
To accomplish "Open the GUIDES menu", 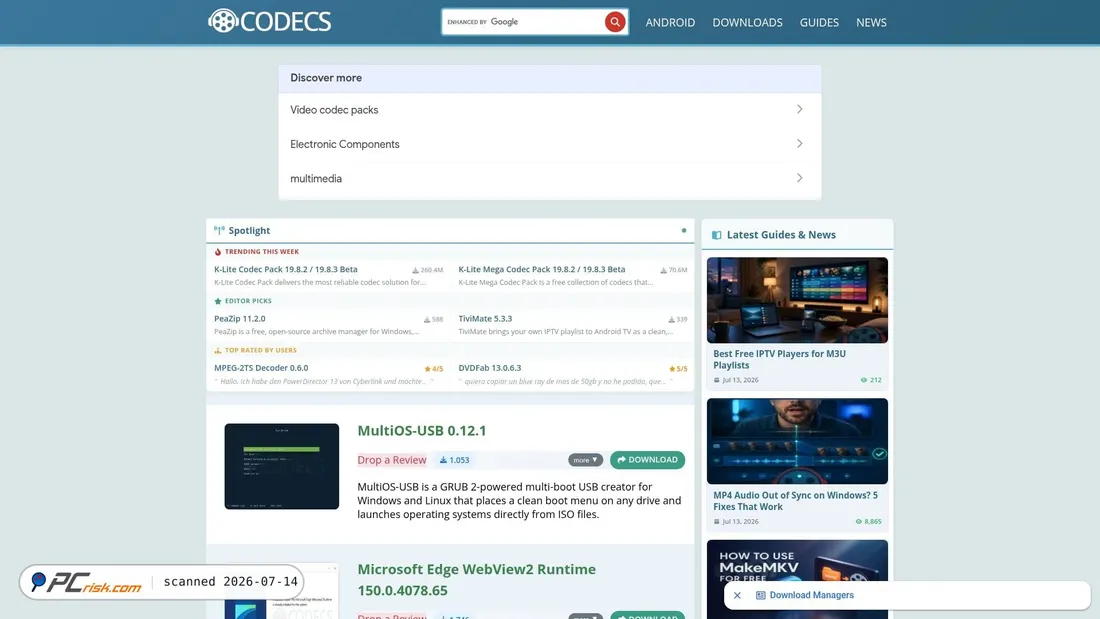I will pyautogui.click(x=819, y=22).
